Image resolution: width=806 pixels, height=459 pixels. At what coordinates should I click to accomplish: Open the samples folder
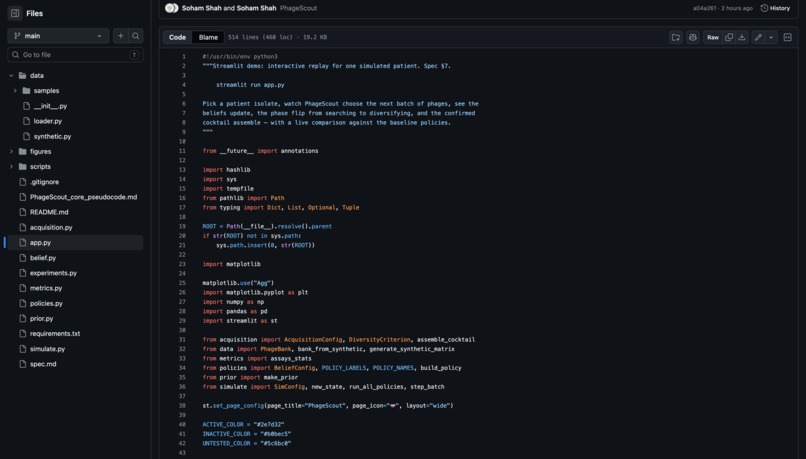point(46,90)
